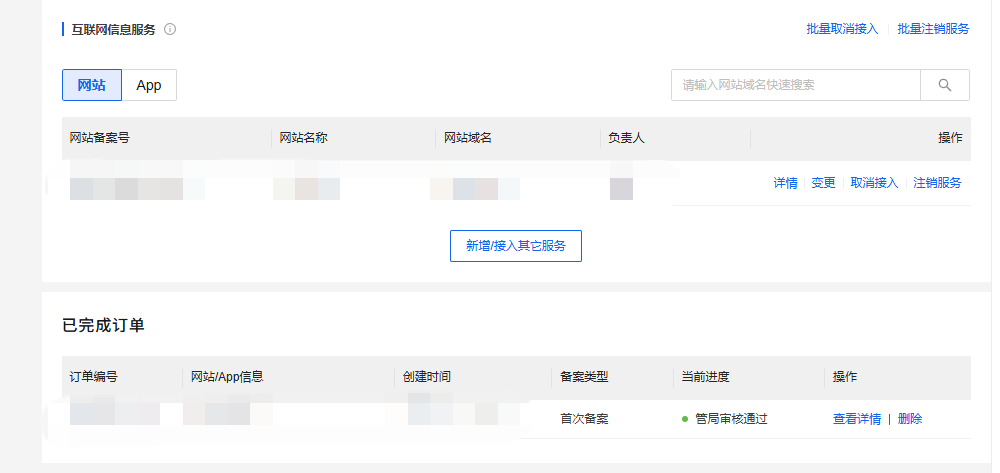Click 删除 on the completed order
This screenshot has height=473, width=1000.
tap(910, 419)
